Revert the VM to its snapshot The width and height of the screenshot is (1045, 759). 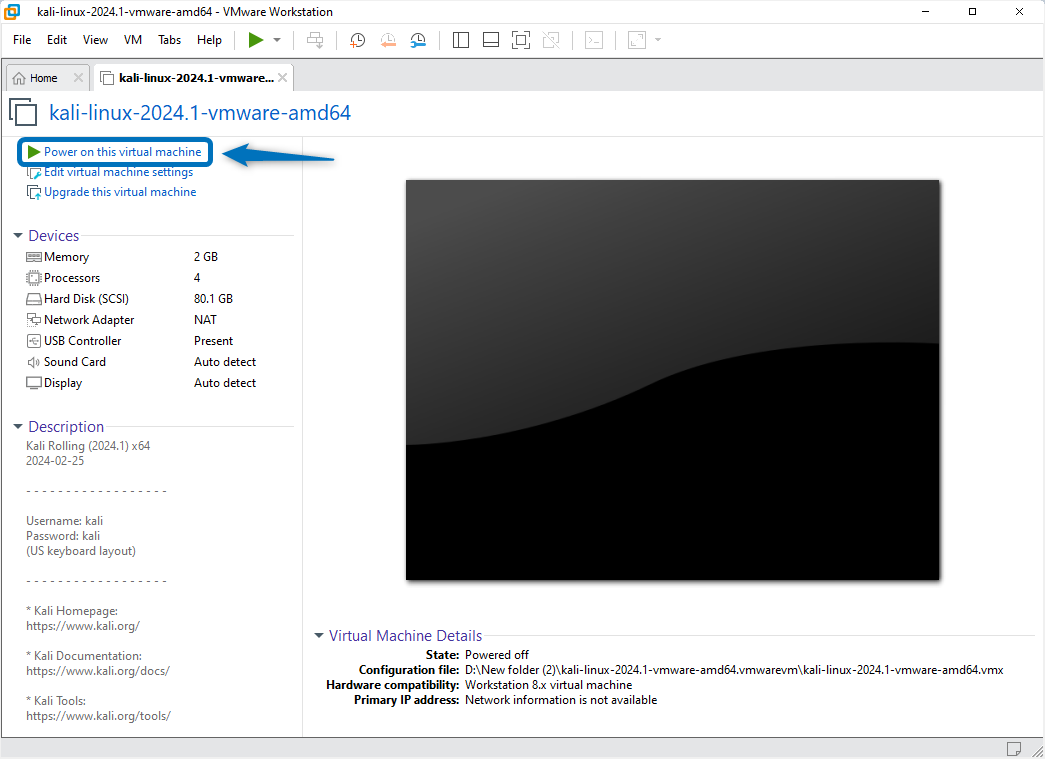click(387, 40)
